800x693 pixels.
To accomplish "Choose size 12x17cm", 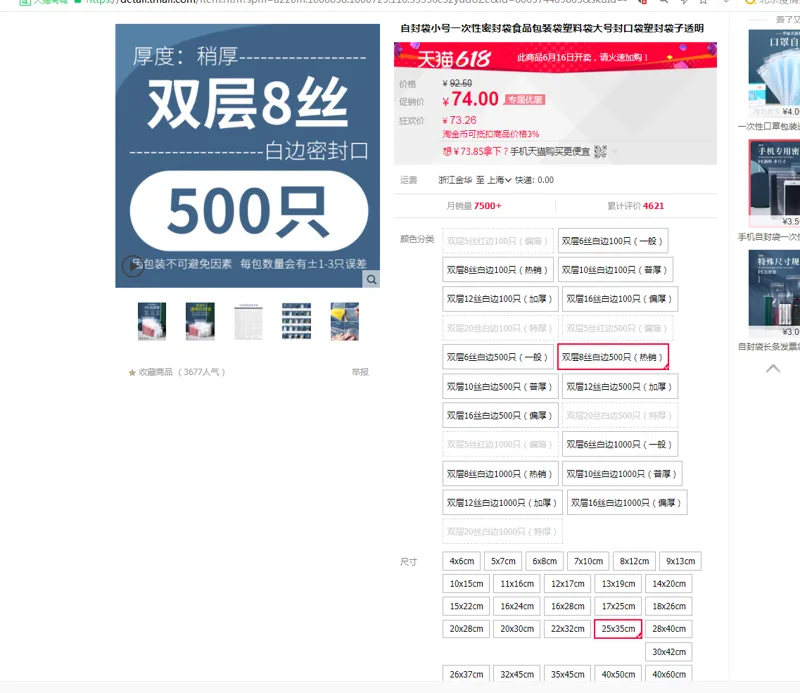I will point(567,584).
